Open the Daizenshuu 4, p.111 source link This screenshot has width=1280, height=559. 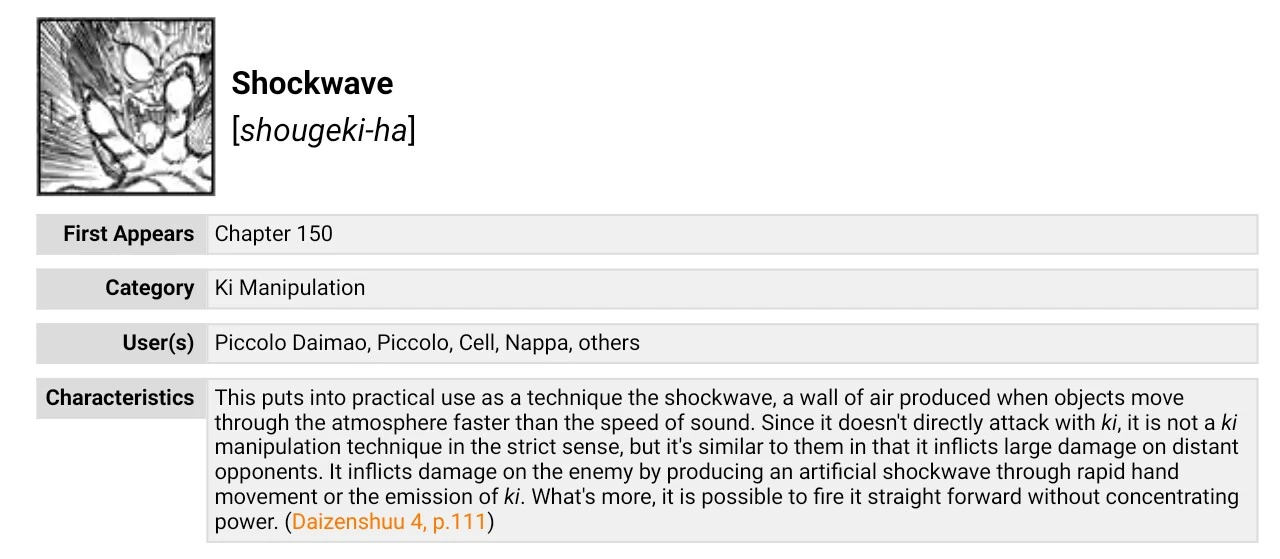pos(389,522)
